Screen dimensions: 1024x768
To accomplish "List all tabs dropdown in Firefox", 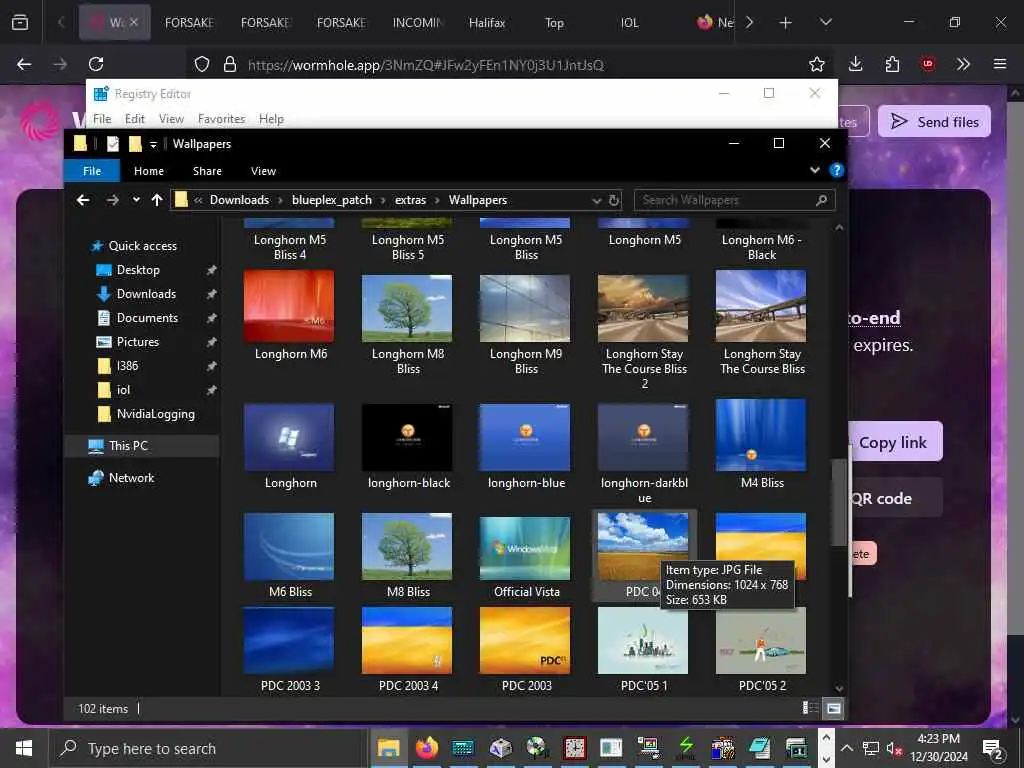I will [825, 23].
